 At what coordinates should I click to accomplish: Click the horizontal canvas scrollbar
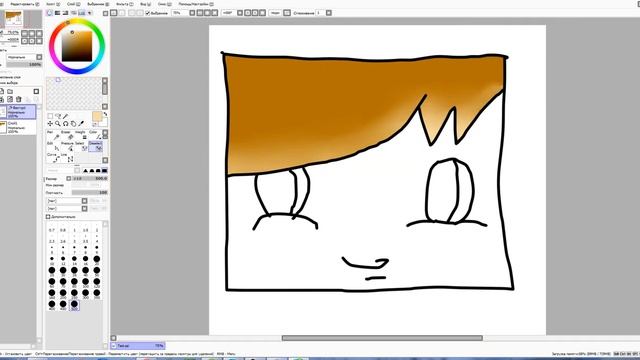(382, 338)
